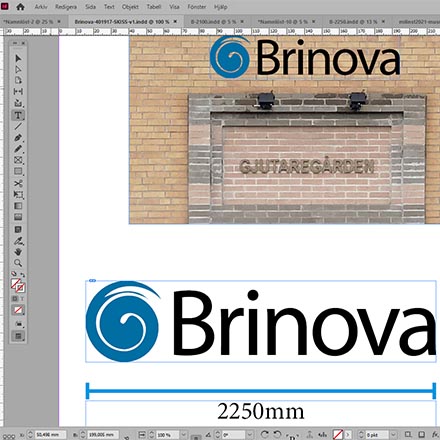The image size is (440, 440).
Task: Toggle formatting affects text button
Action: 22,299
